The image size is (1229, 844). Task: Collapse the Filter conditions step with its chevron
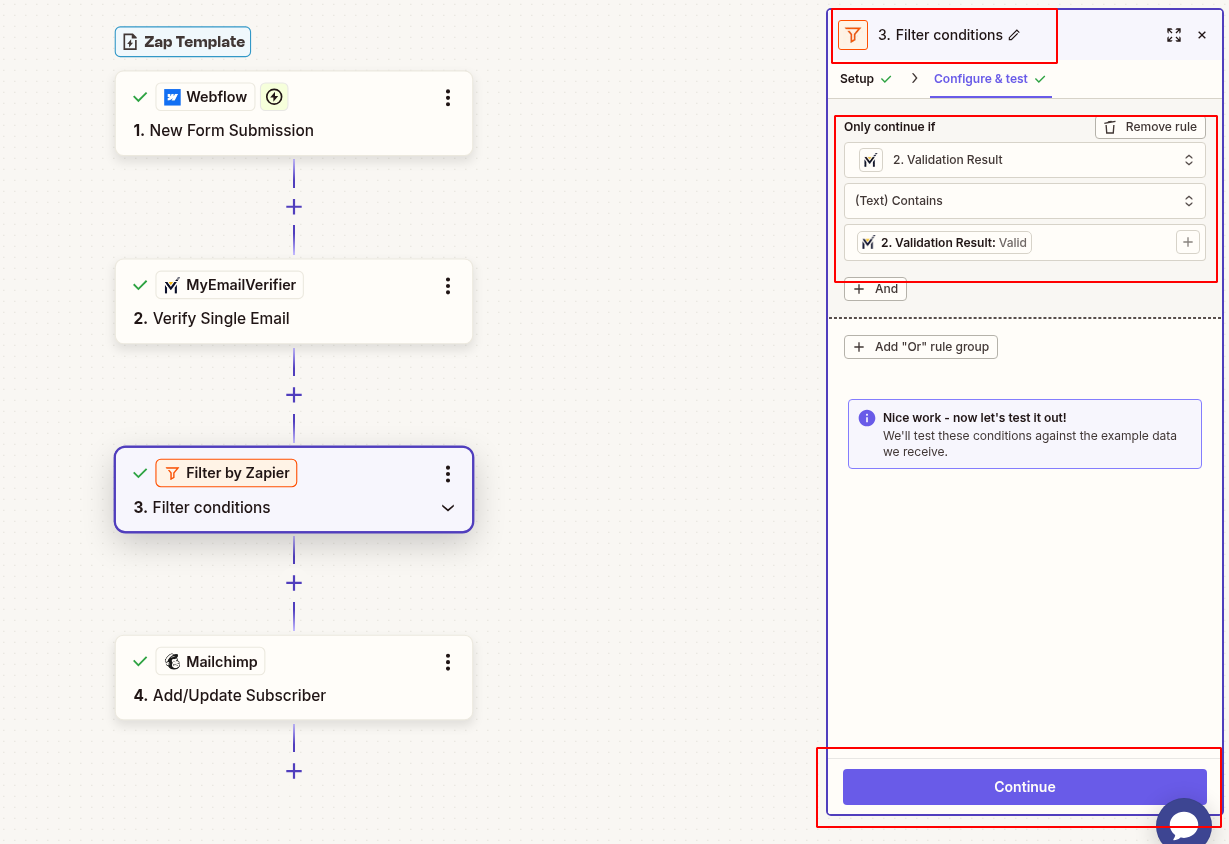click(x=448, y=508)
